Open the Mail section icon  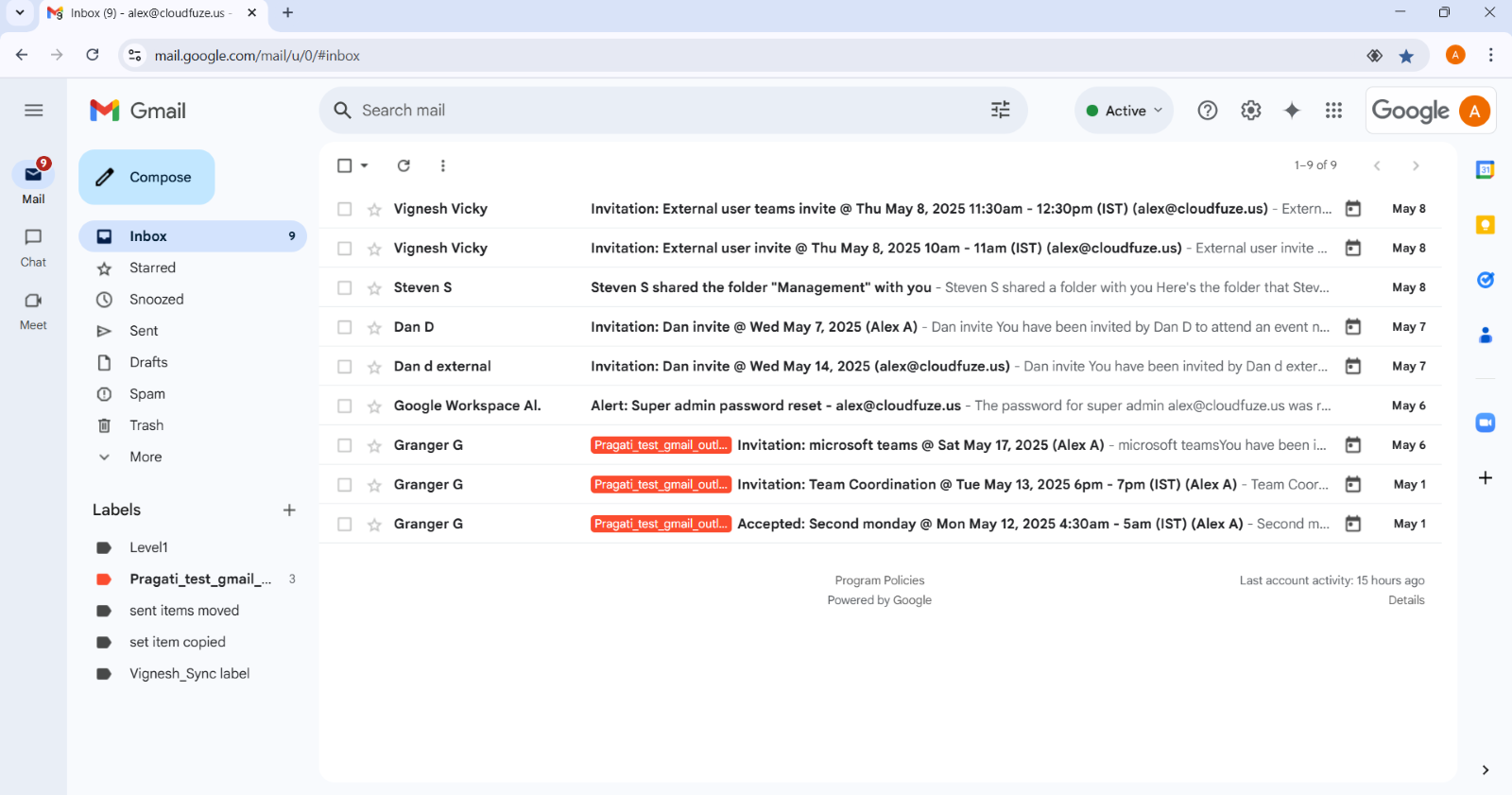point(33,174)
